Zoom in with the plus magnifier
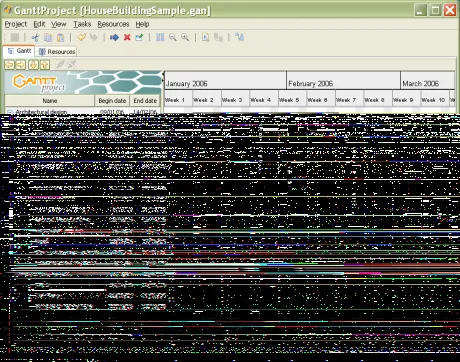 (x=185, y=37)
